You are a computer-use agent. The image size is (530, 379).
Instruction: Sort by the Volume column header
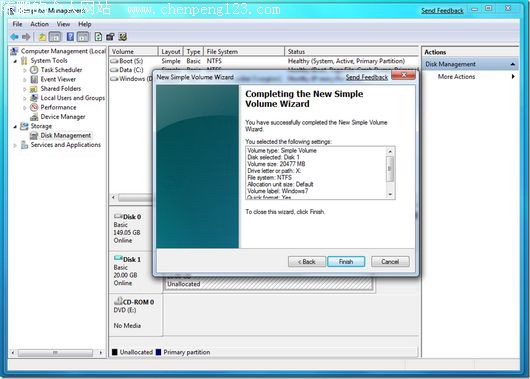tap(133, 51)
